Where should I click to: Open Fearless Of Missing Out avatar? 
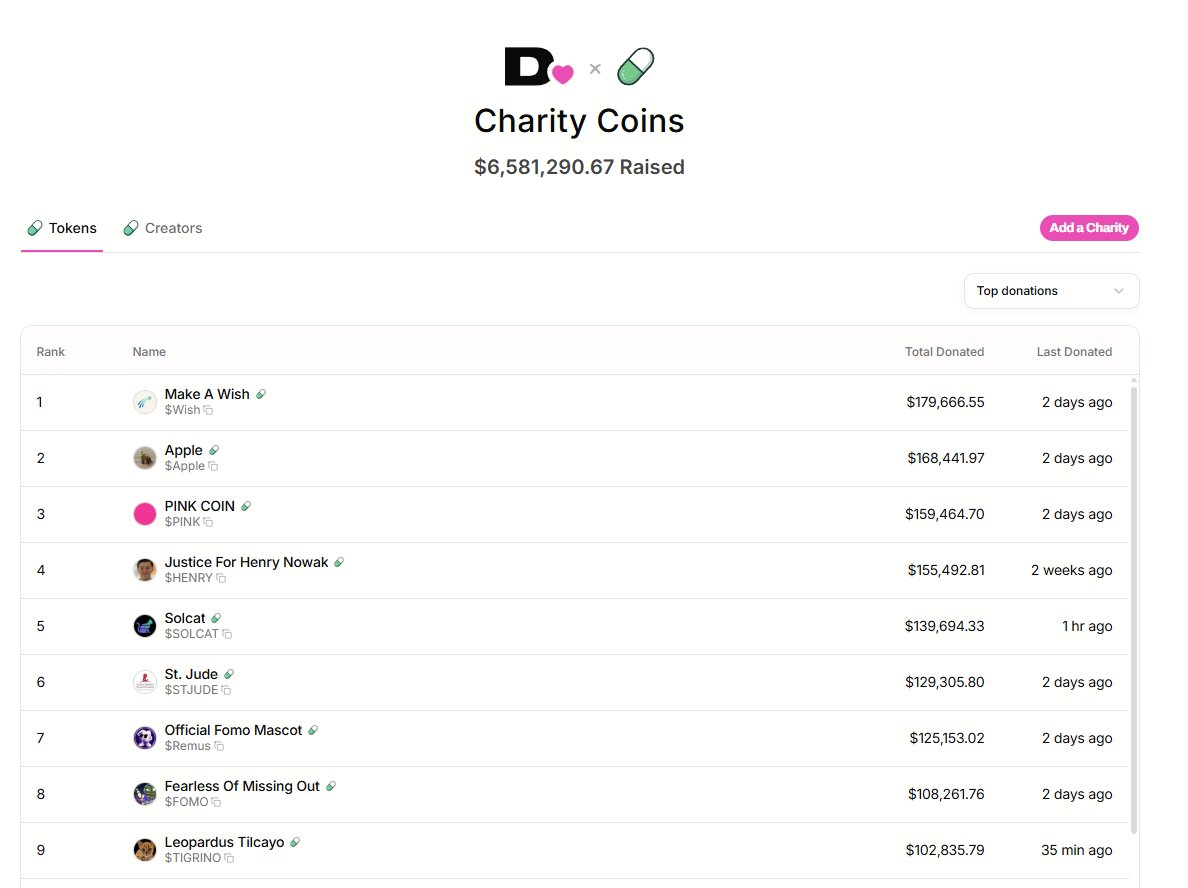(x=145, y=795)
